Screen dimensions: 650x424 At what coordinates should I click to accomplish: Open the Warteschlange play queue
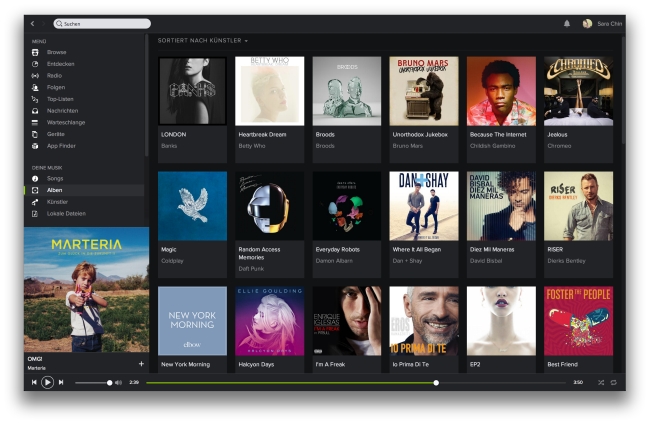coord(65,122)
